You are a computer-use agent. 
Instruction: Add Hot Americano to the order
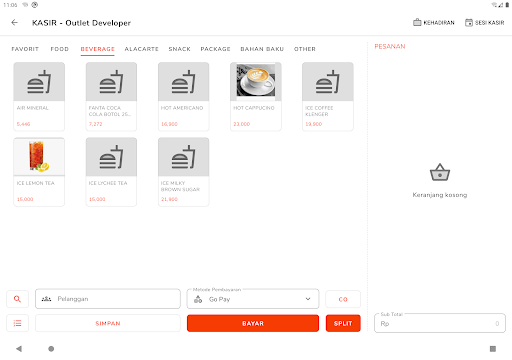184,96
